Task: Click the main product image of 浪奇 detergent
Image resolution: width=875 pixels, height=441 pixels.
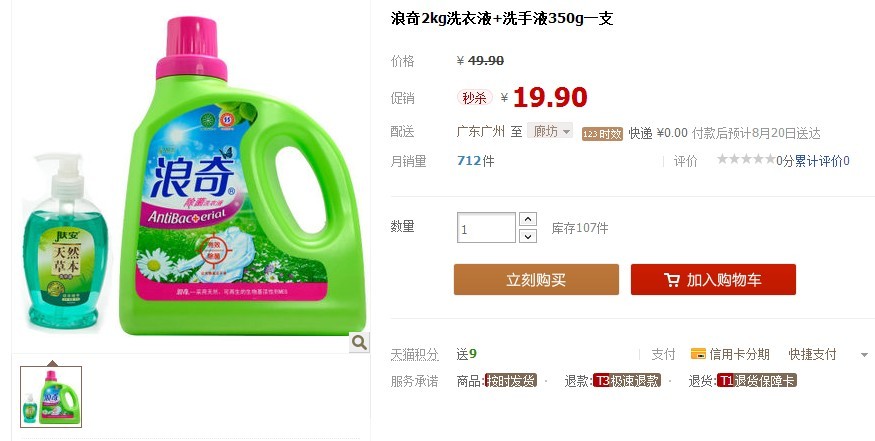Action: (191, 176)
